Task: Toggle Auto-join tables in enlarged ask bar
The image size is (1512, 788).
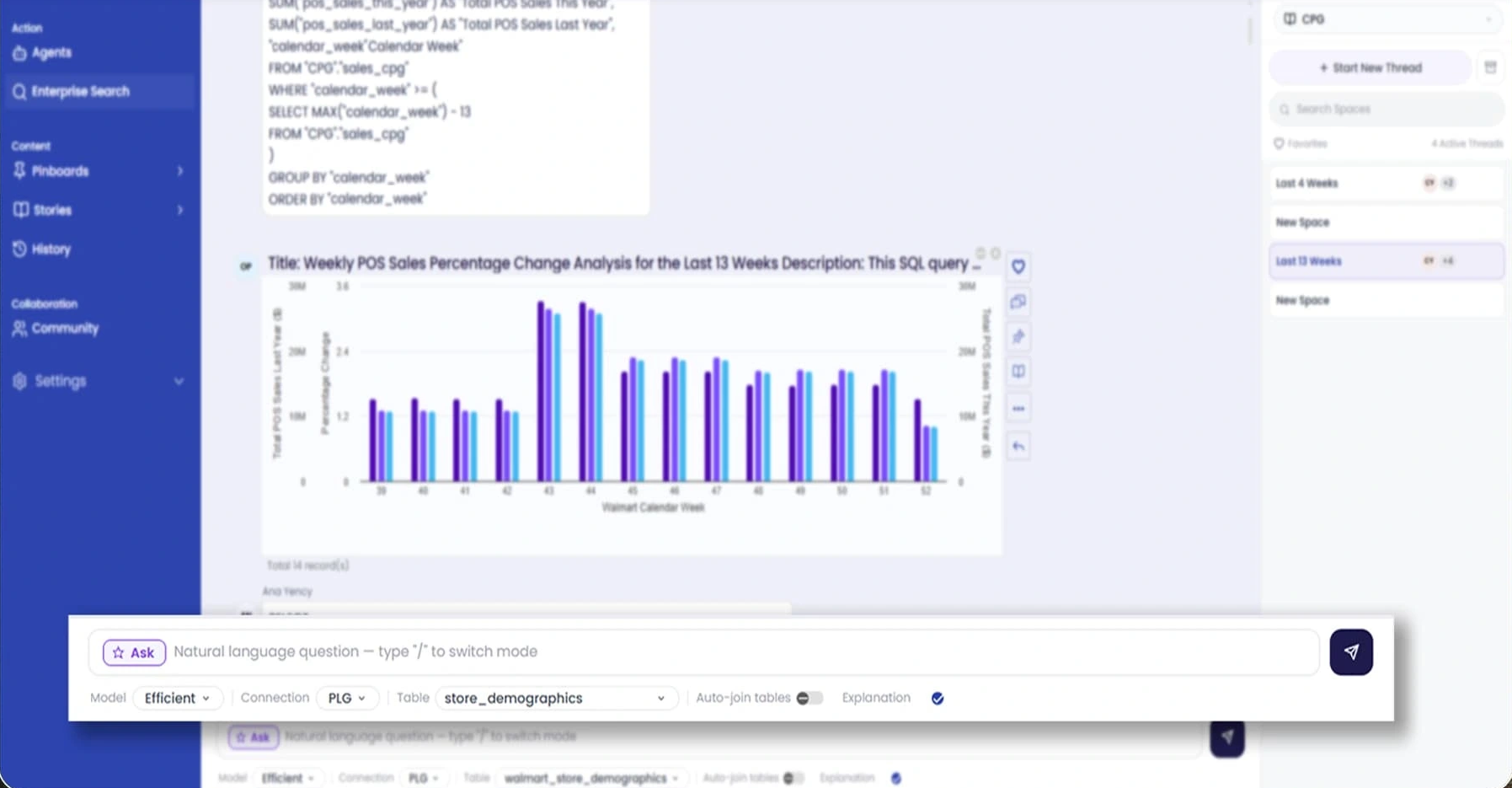Action: pos(809,698)
